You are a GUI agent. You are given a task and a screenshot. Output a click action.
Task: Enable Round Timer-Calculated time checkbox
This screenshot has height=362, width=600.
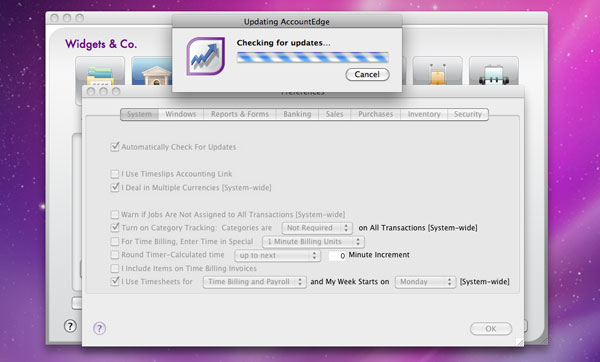point(115,255)
